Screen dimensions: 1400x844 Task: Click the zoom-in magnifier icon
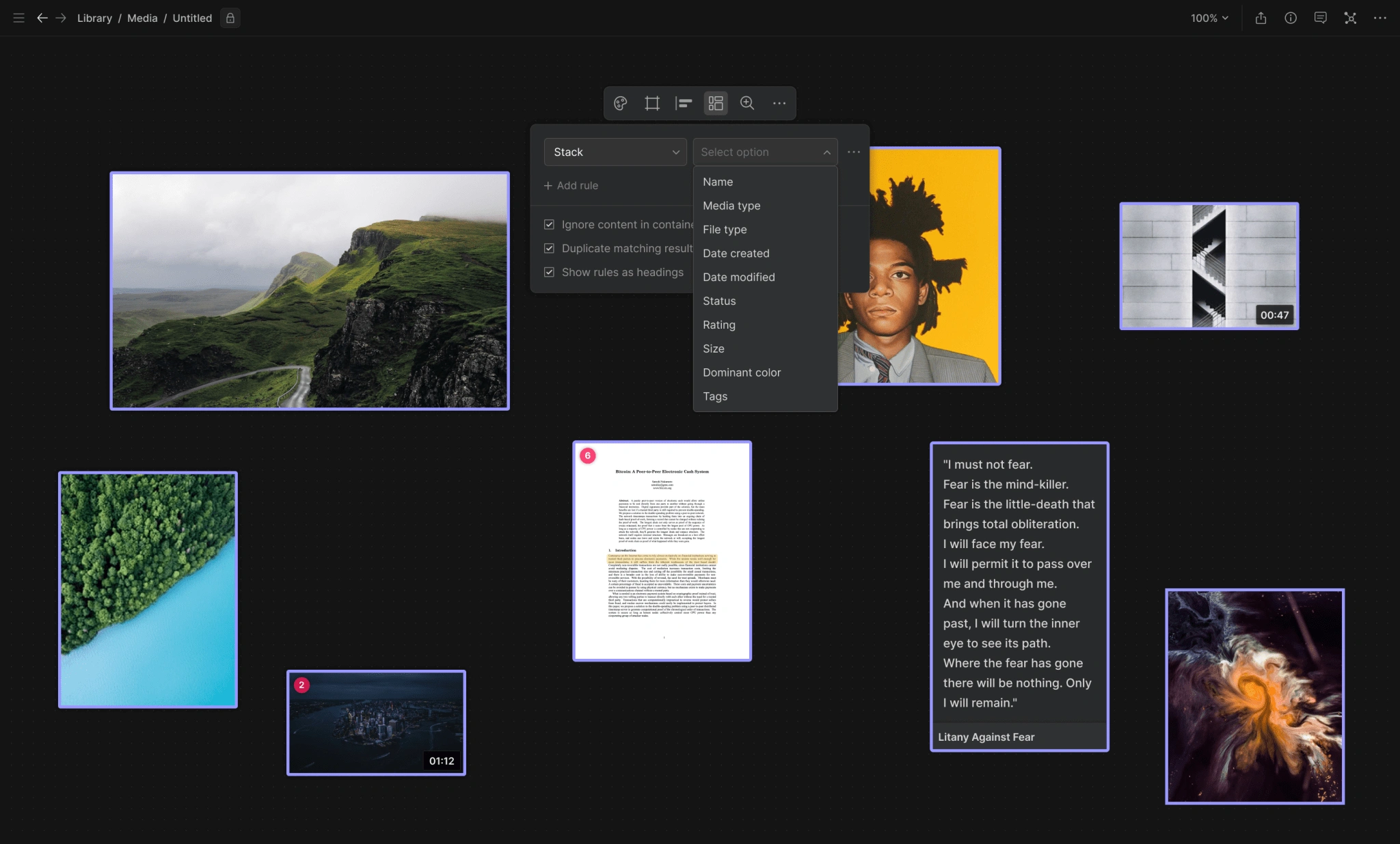(x=747, y=103)
